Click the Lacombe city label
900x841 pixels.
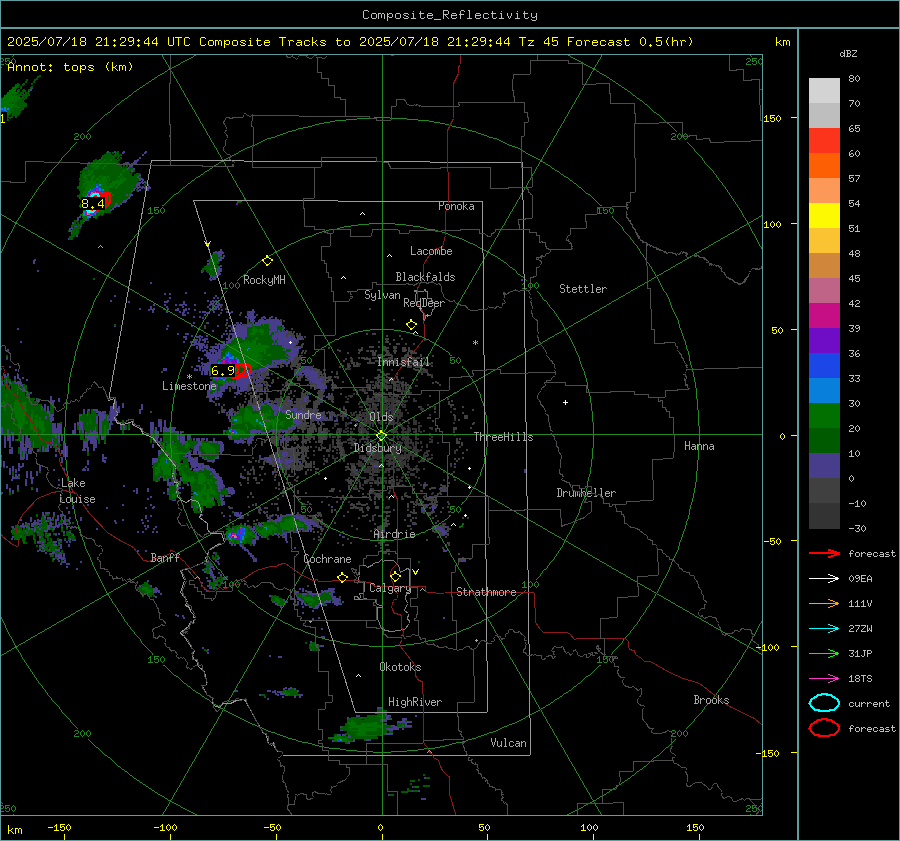[x=431, y=251]
